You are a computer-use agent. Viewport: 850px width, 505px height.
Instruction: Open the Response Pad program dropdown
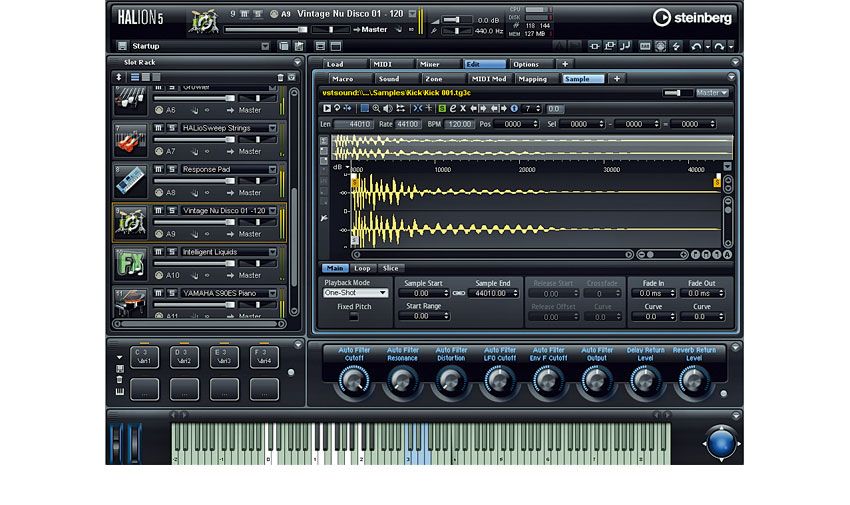(273, 170)
